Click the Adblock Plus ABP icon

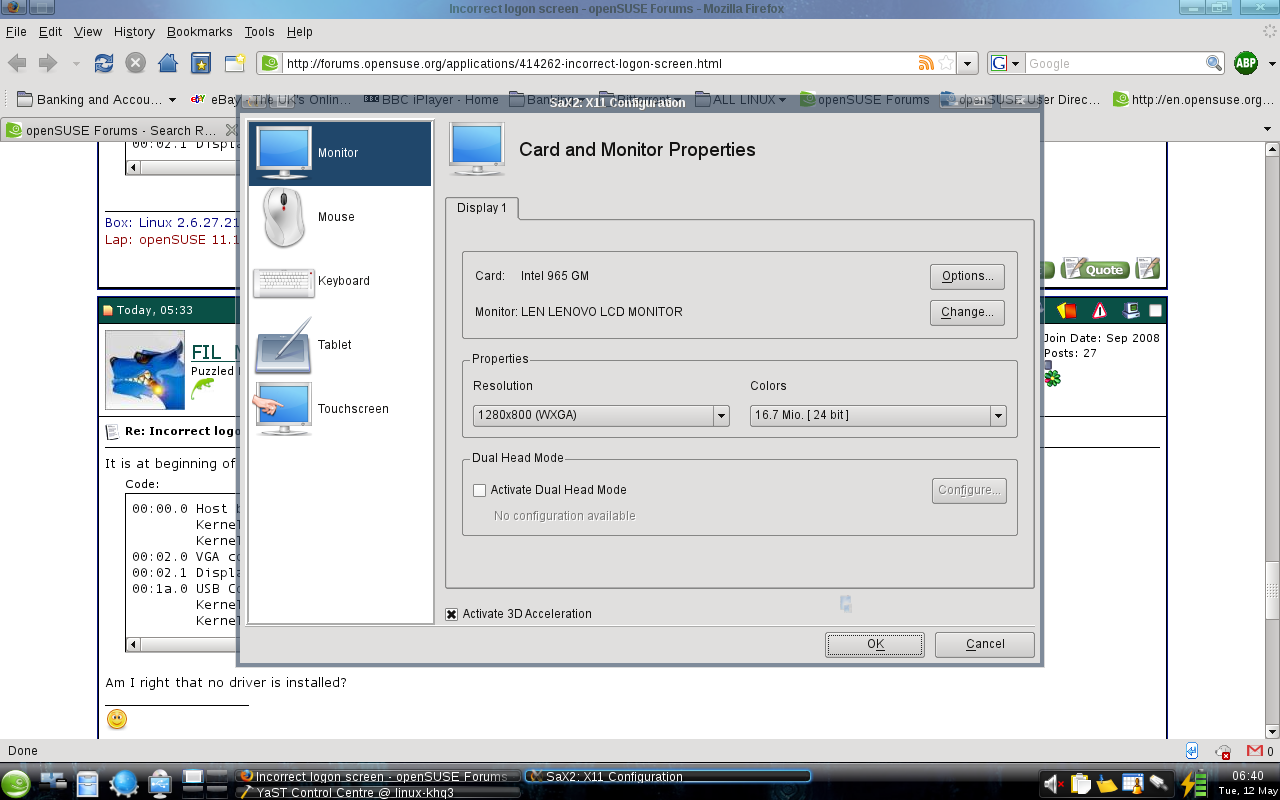[1246, 63]
